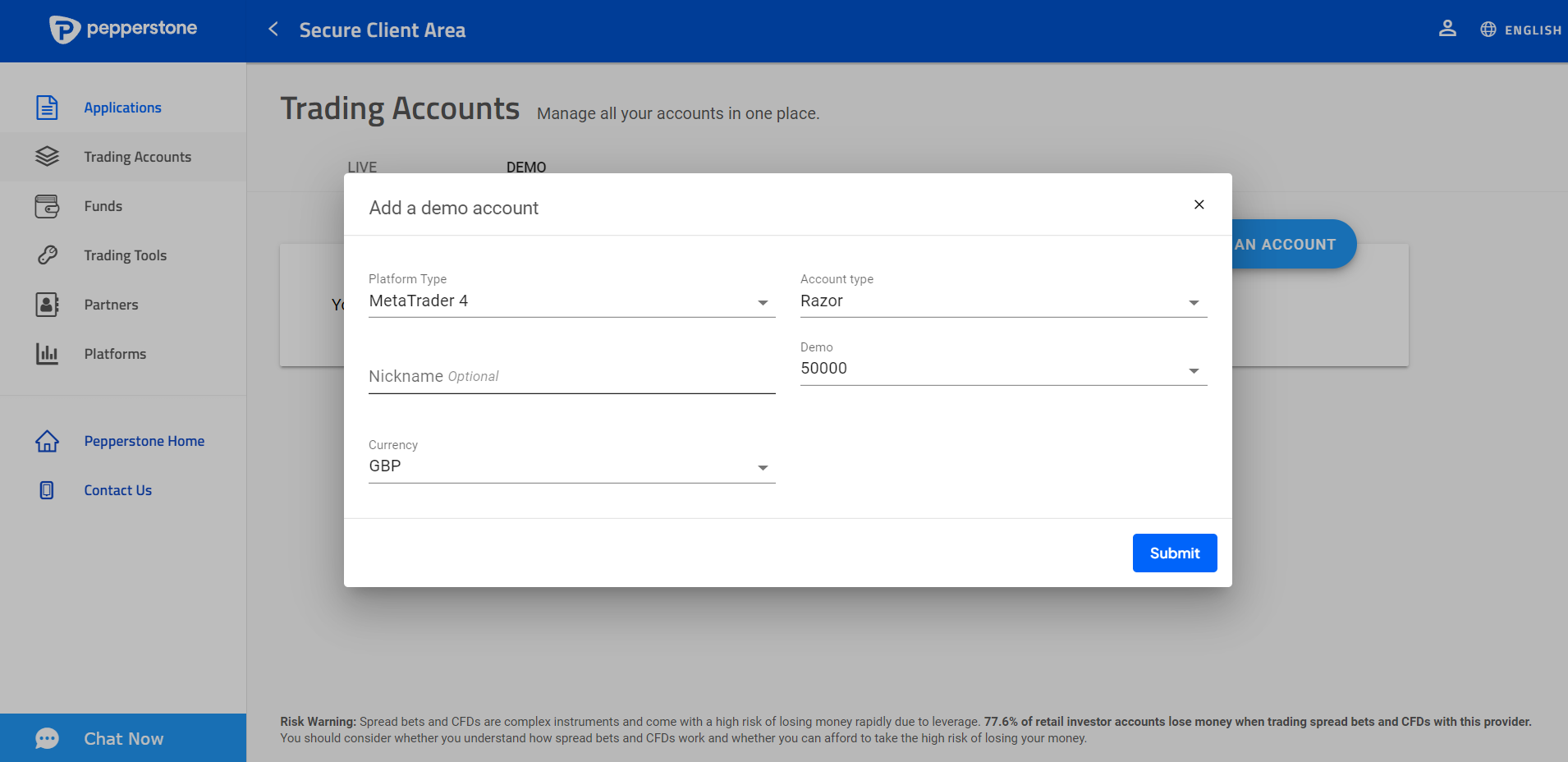Click the GBP dropdown arrow
The height and width of the screenshot is (762, 1568).
coord(763,468)
